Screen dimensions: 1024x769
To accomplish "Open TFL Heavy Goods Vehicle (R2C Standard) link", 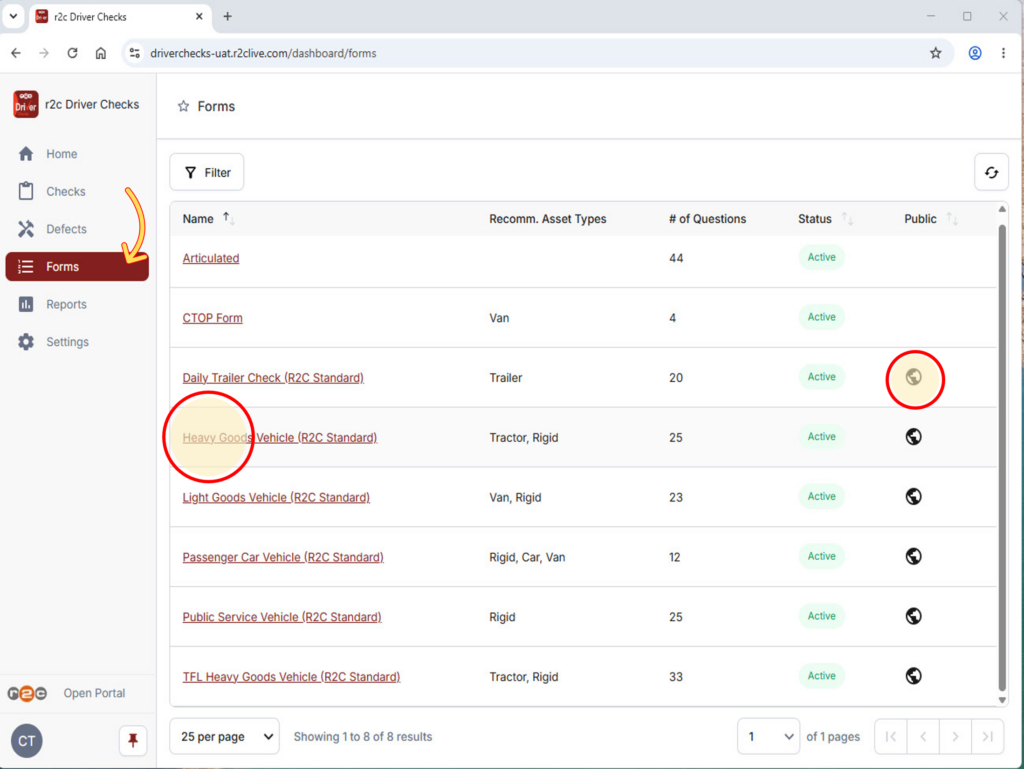I will click(291, 677).
